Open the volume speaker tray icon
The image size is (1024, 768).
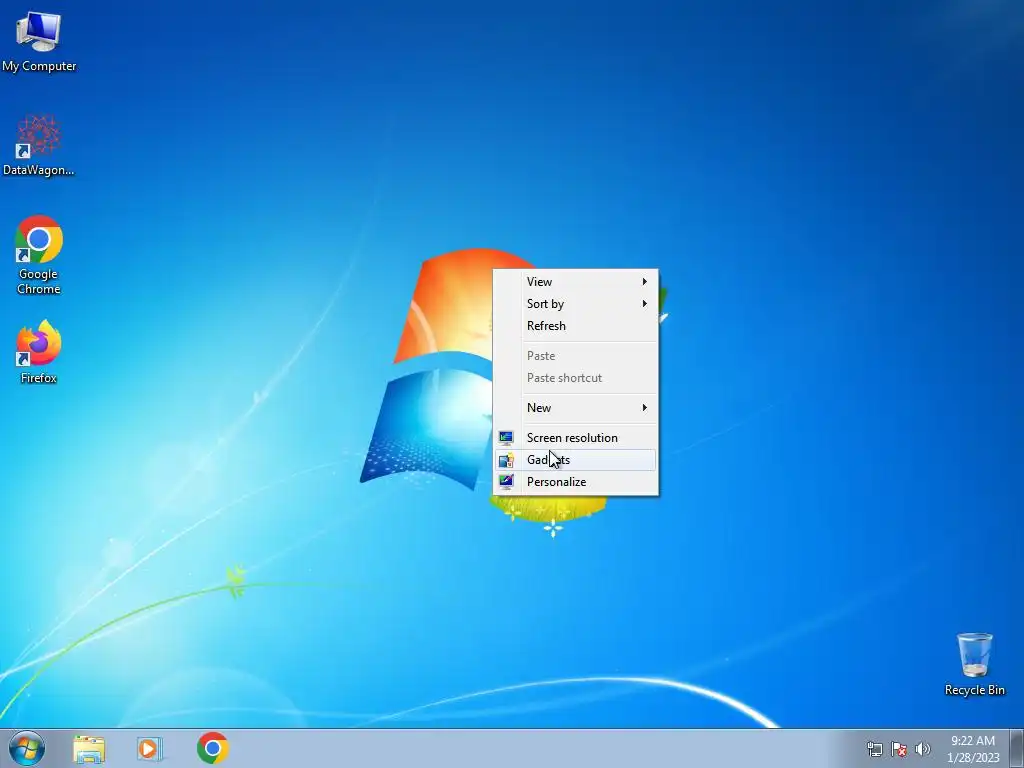pos(923,749)
